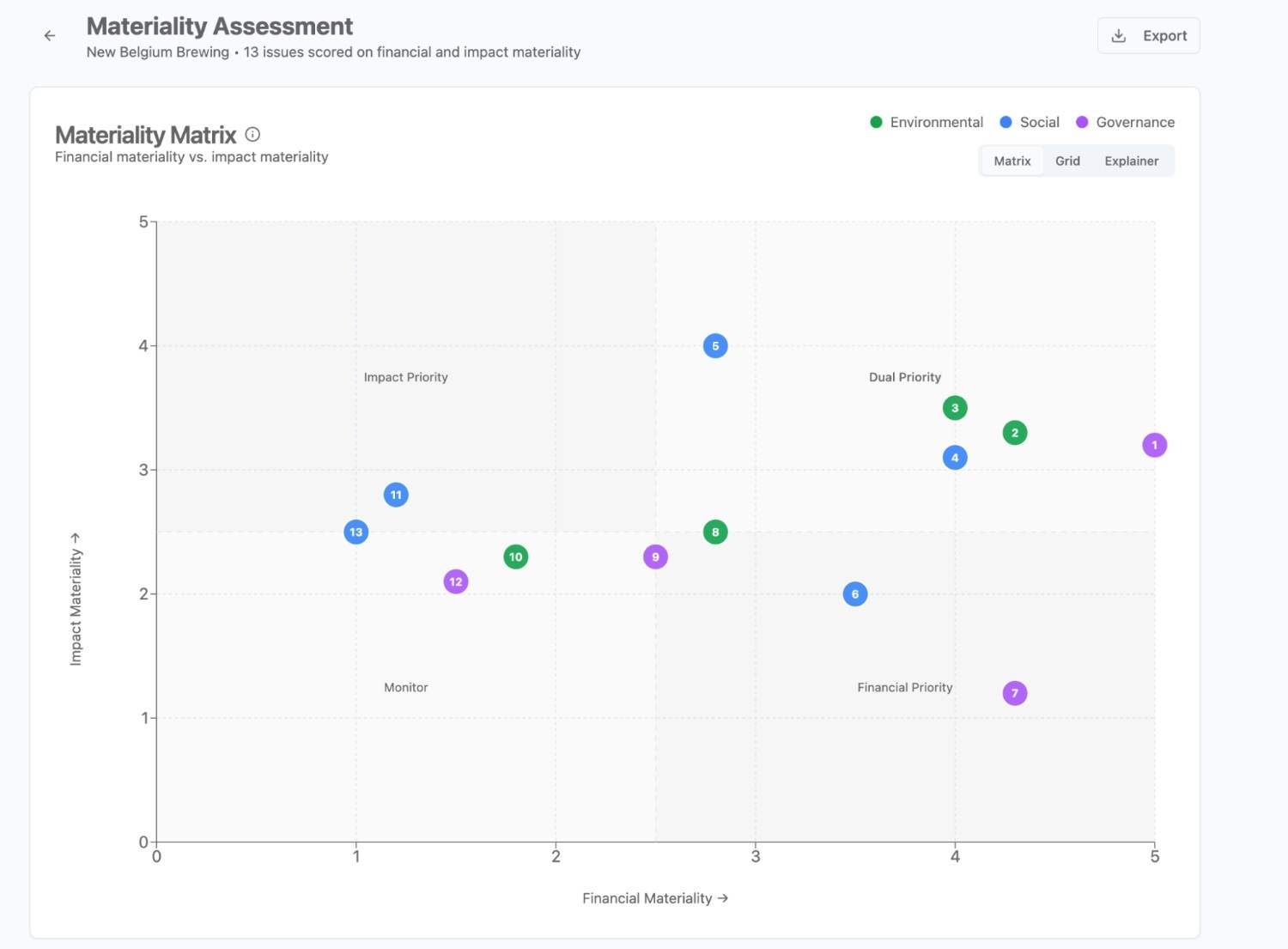Click green issue marker 3
The image size is (1288, 949).
(955, 408)
